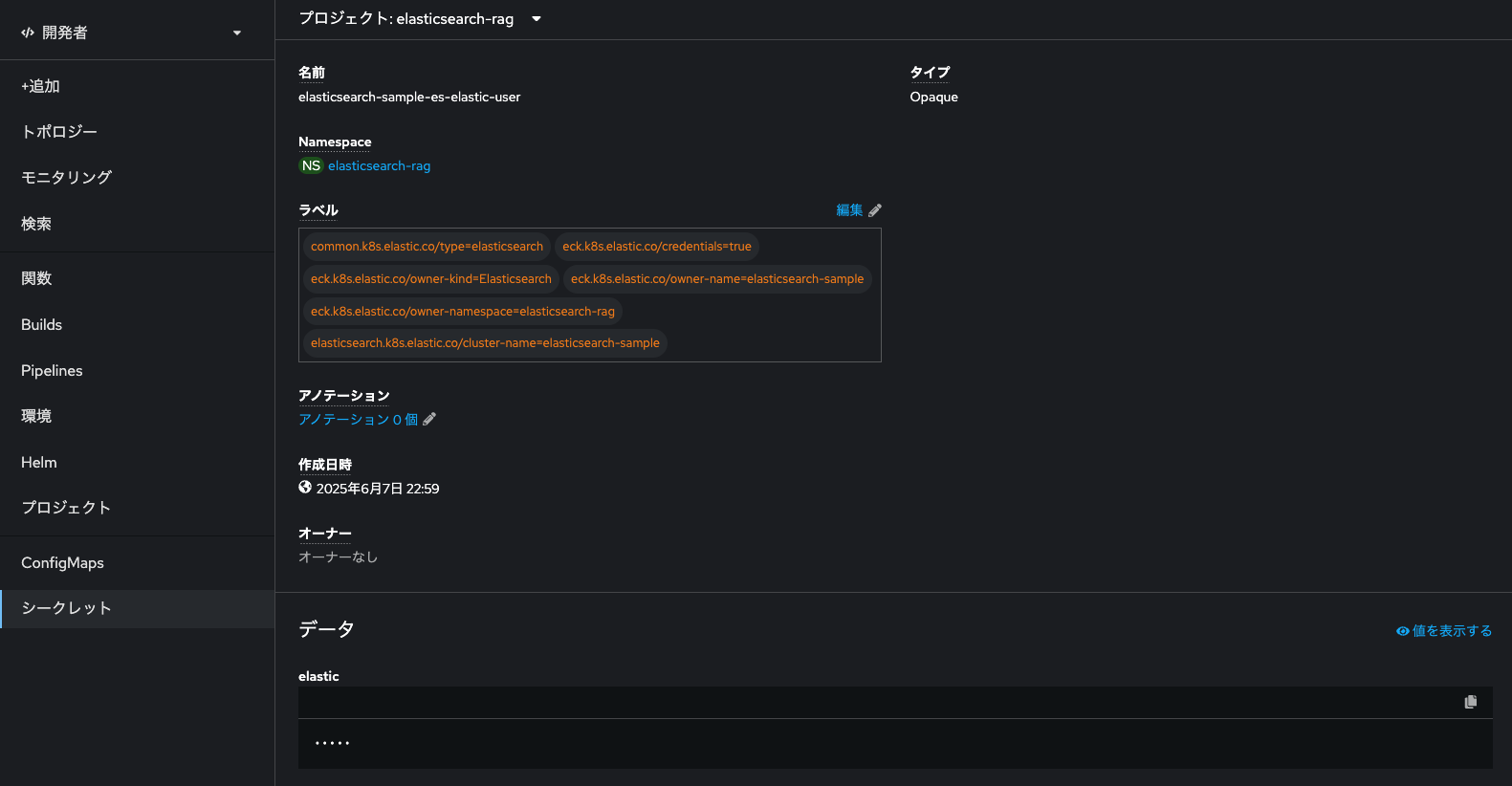The width and height of the screenshot is (1512, 786).
Task: Click label owner-namespace=elasticsearch-rag
Action: coord(463,312)
